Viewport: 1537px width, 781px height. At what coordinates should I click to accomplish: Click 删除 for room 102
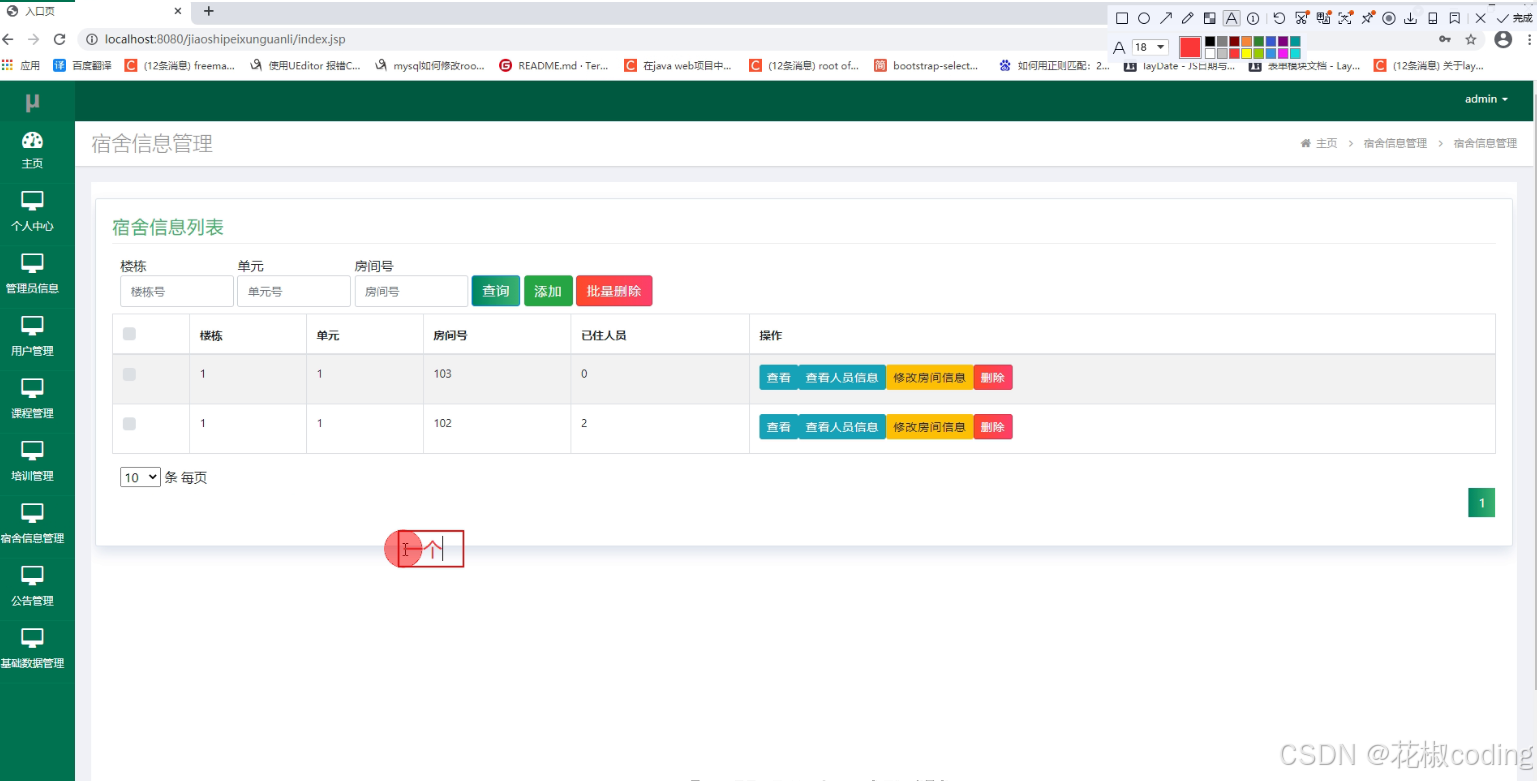click(x=992, y=427)
